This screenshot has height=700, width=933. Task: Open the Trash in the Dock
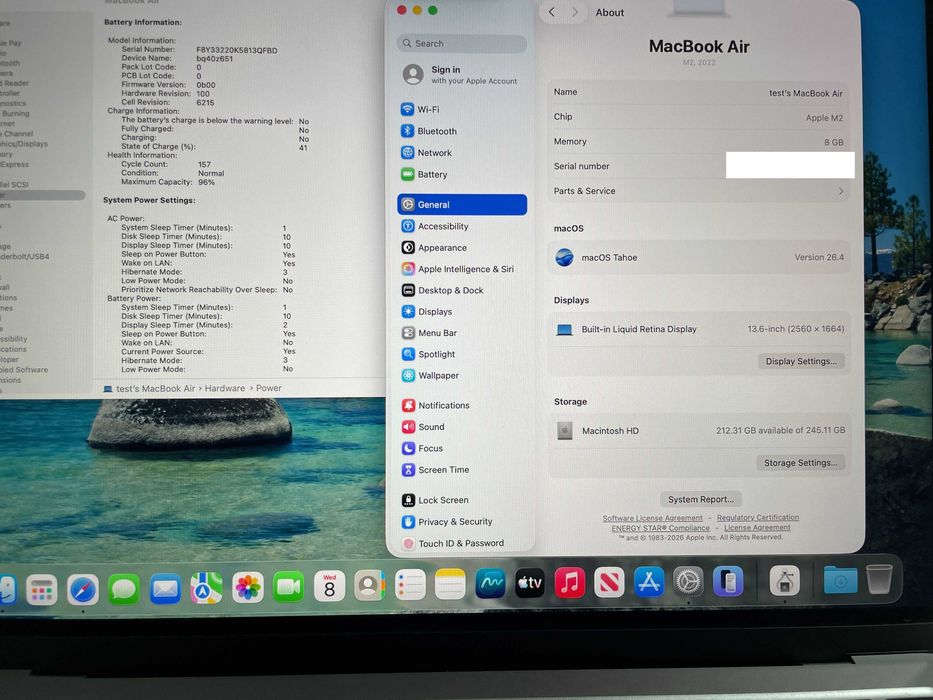click(x=879, y=579)
